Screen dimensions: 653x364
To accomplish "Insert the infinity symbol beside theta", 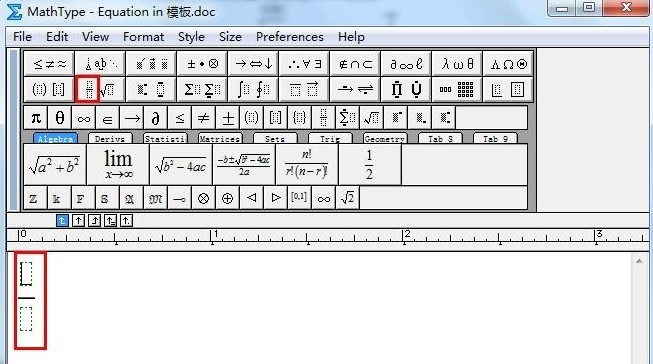I will 84,118.
